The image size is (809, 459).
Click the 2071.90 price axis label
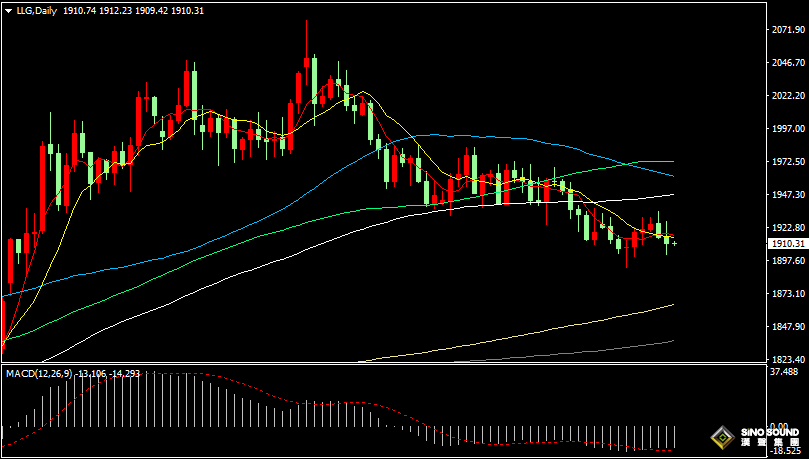pyautogui.click(x=788, y=30)
